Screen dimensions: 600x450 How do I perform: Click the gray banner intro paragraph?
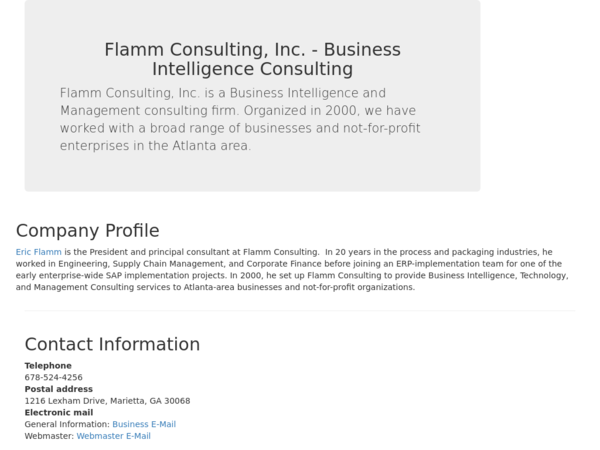[x=240, y=119]
